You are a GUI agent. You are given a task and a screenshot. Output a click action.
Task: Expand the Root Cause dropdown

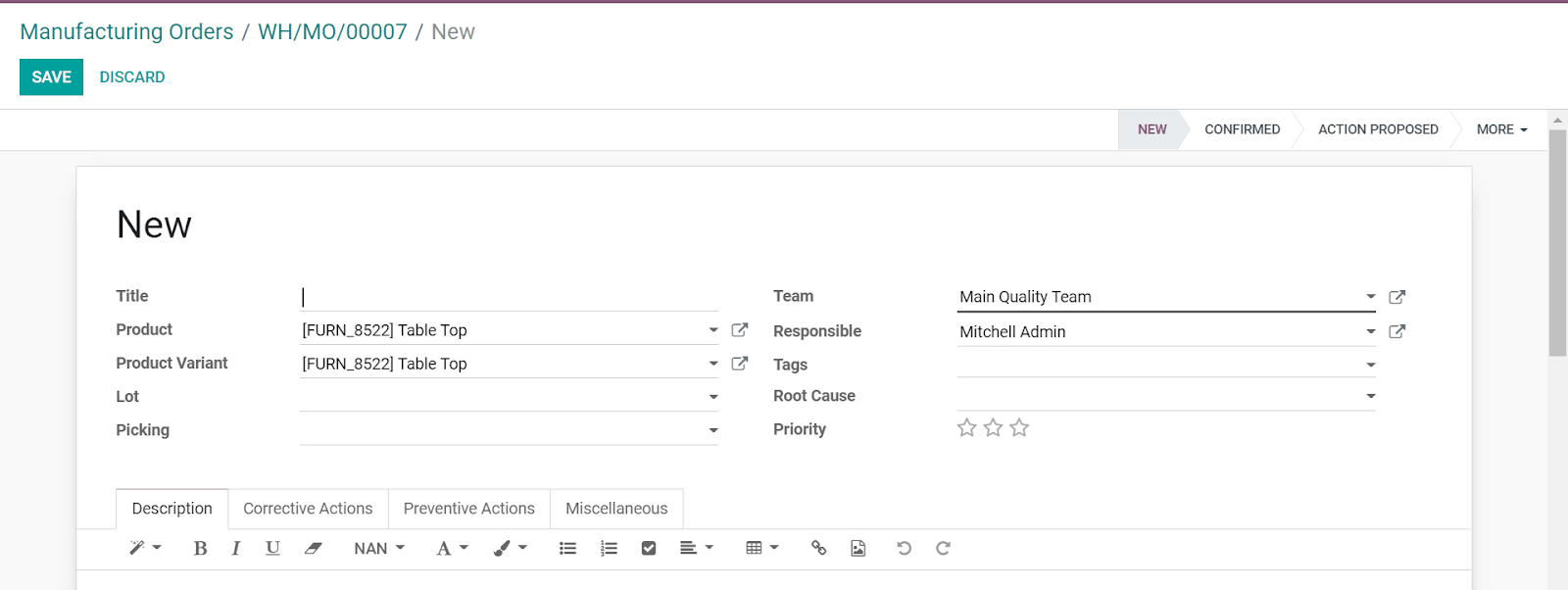(x=1371, y=396)
